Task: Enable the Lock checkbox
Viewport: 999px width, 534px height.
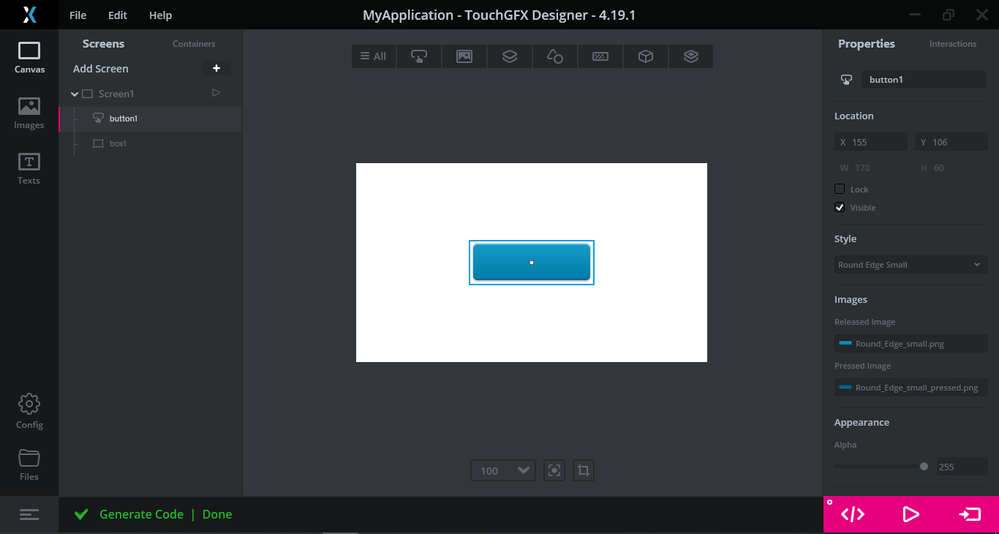Action: [840, 189]
